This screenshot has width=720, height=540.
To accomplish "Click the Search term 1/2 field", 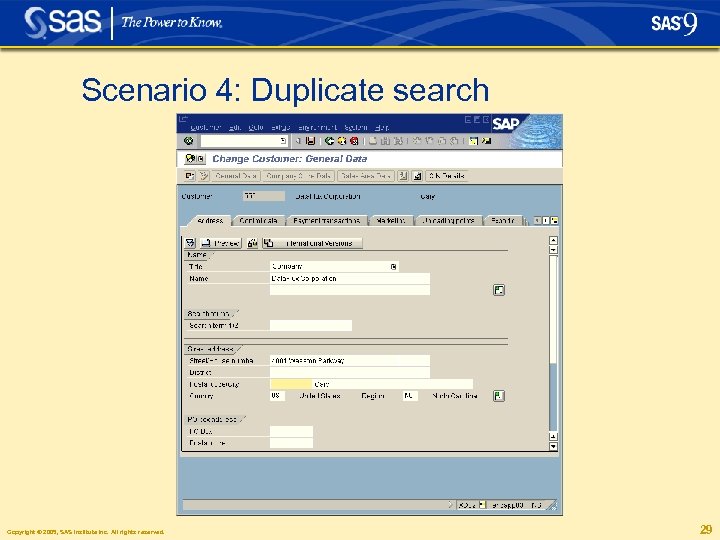I will (311, 326).
